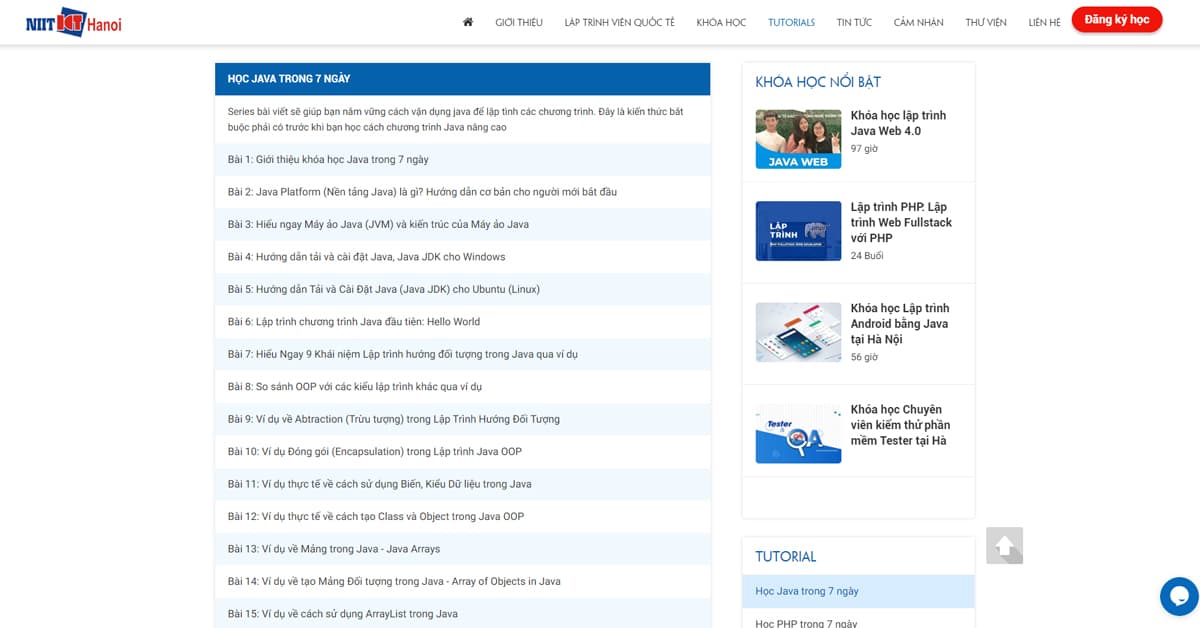Screen dimensions: 1200x628
Task: Go to the GIỚI THIỆU menu
Action: coord(519,22)
